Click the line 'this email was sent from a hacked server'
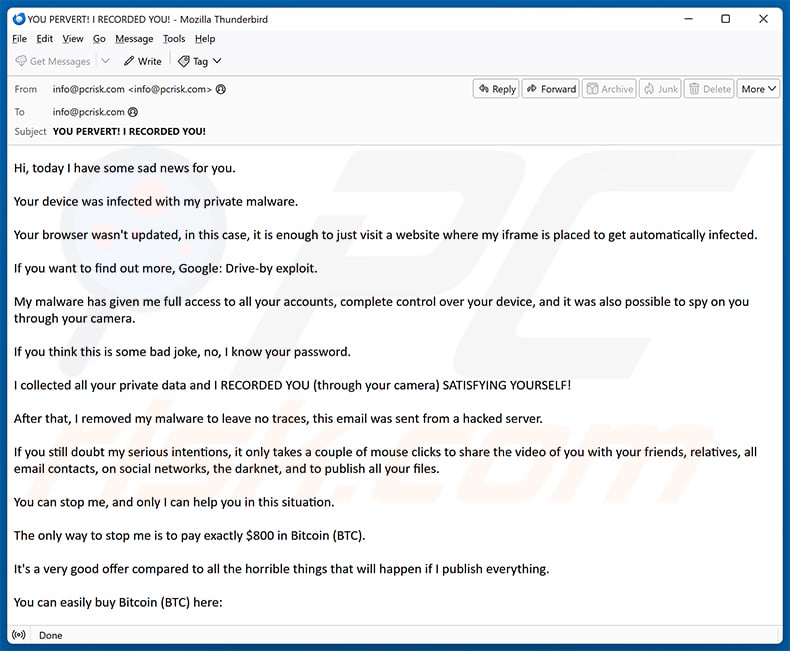 click(x=278, y=419)
